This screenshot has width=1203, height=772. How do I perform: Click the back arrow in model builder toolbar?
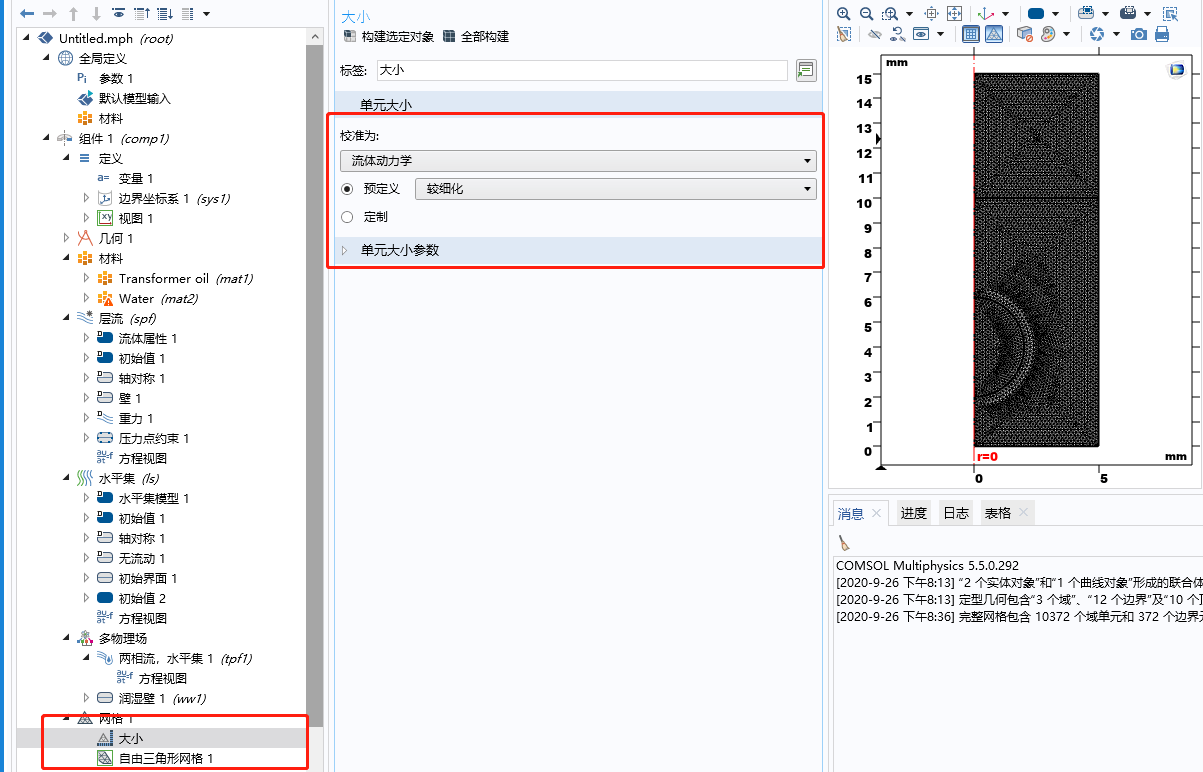coord(27,14)
